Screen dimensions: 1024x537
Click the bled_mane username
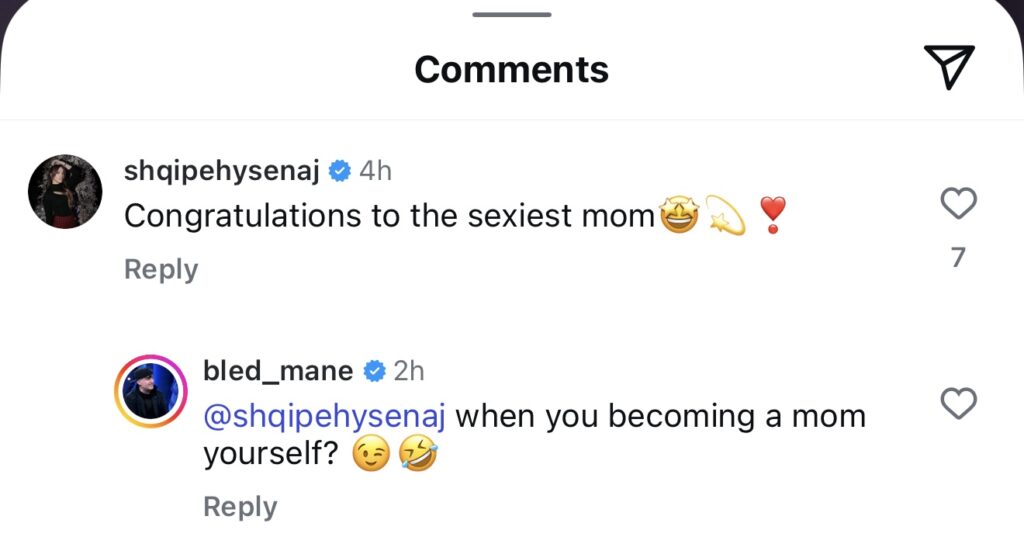click(278, 371)
